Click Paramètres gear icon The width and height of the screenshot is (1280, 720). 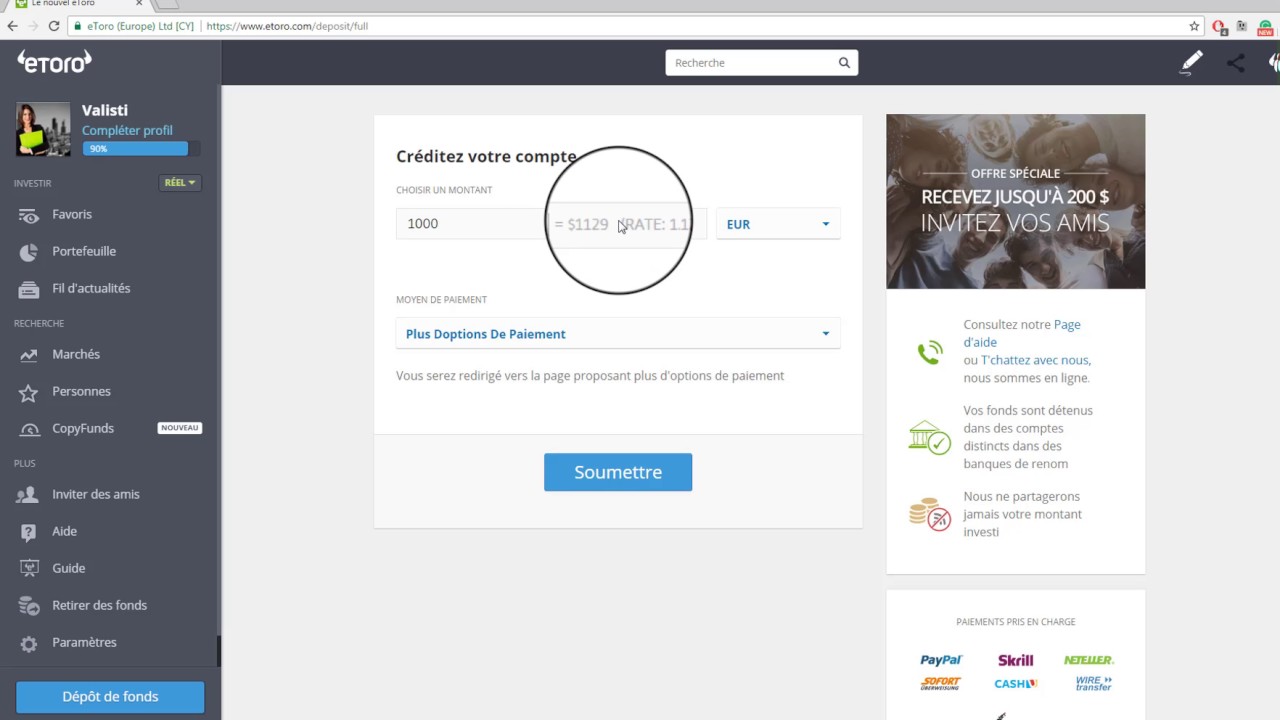pos(29,644)
